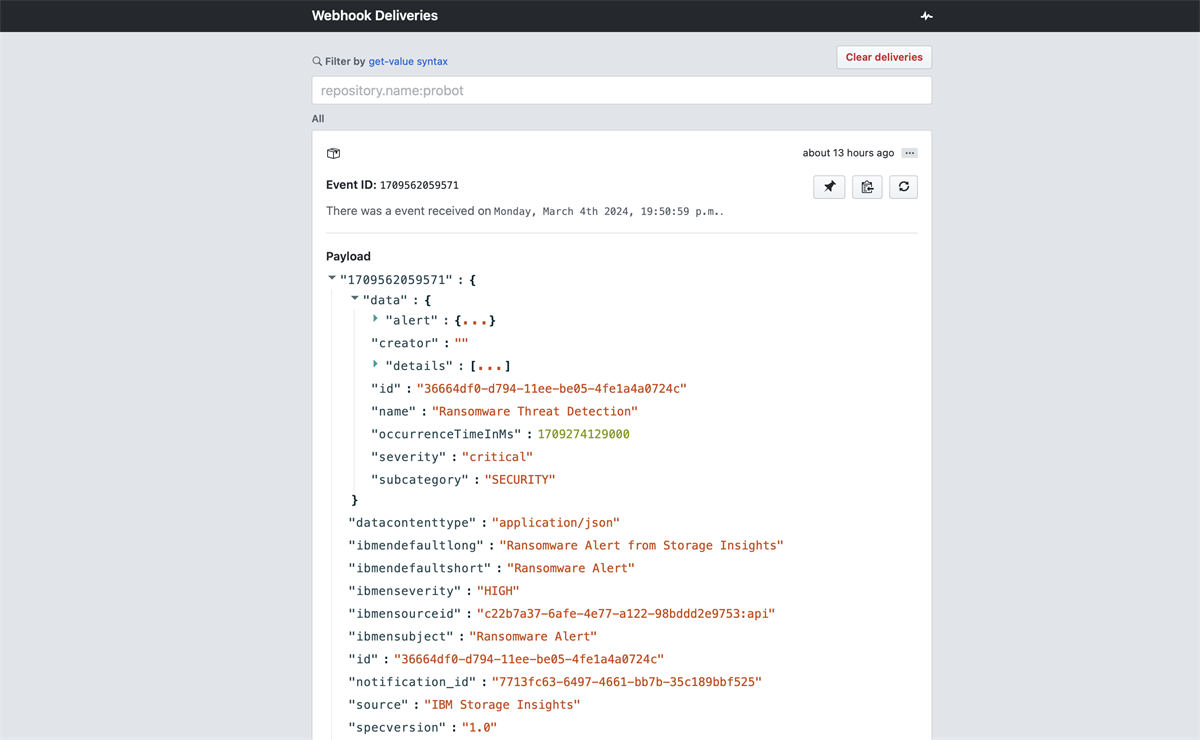Click the occurrenceTimeInMs number value
Viewport: 1200px width, 740px height.
[x=583, y=434]
